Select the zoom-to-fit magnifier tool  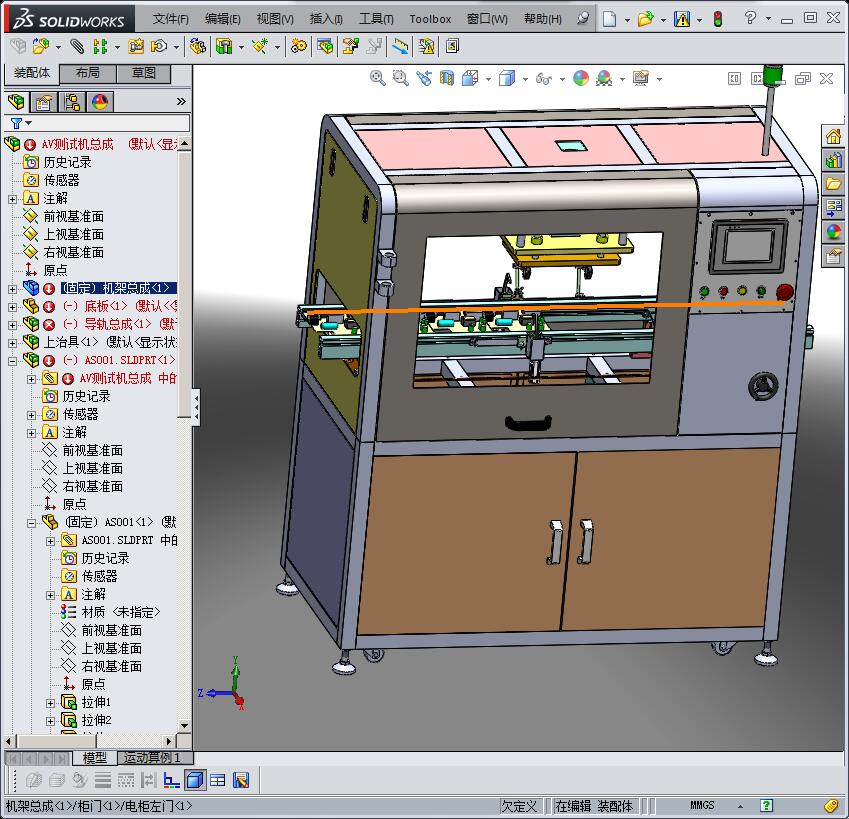(377, 77)
